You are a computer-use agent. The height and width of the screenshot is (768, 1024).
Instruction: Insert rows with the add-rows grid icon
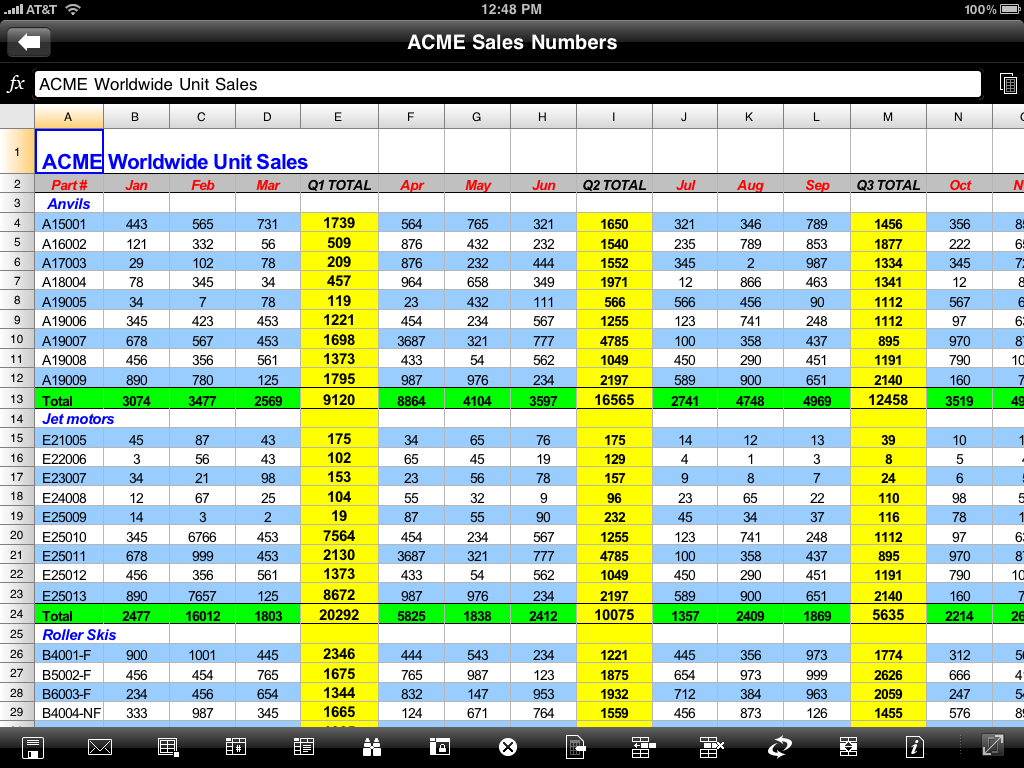(643, 746)
